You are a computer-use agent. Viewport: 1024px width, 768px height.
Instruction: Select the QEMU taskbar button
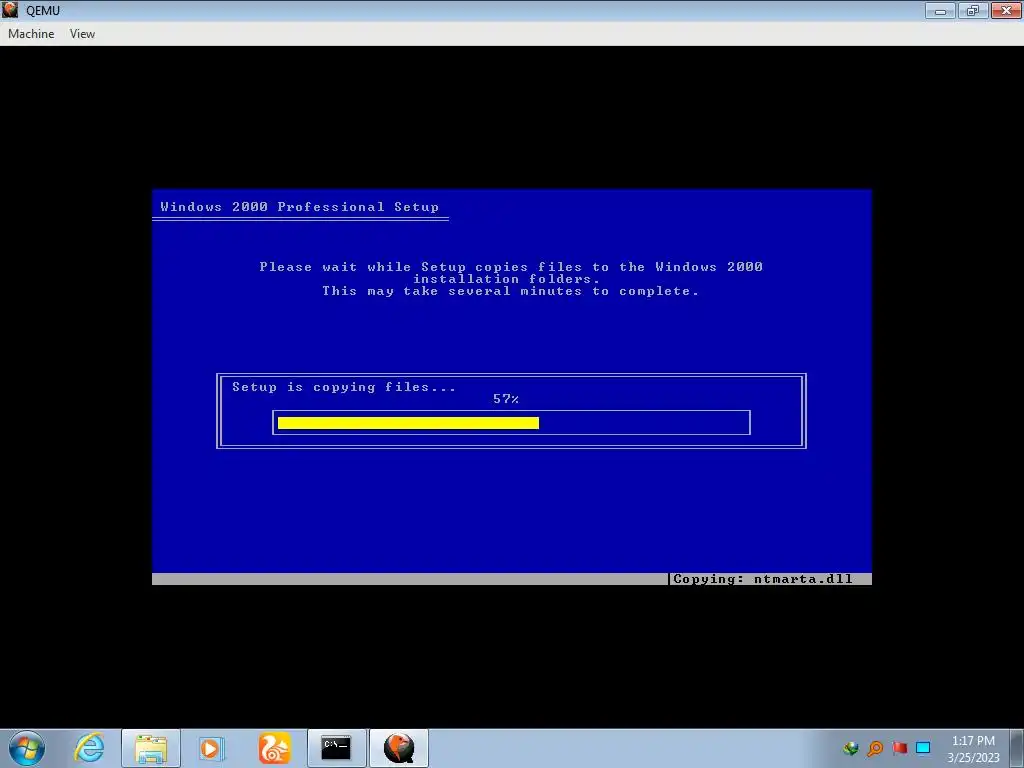[399, 748]
